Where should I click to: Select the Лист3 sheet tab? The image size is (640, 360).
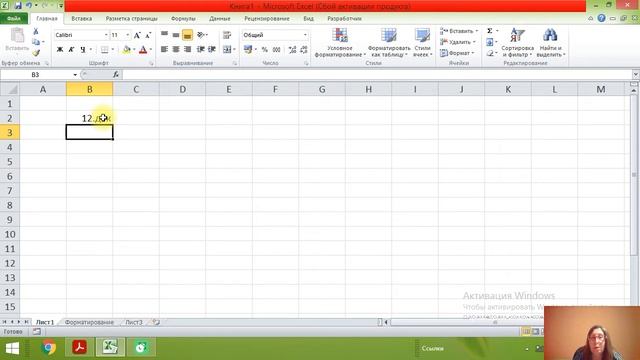point(134,322)
